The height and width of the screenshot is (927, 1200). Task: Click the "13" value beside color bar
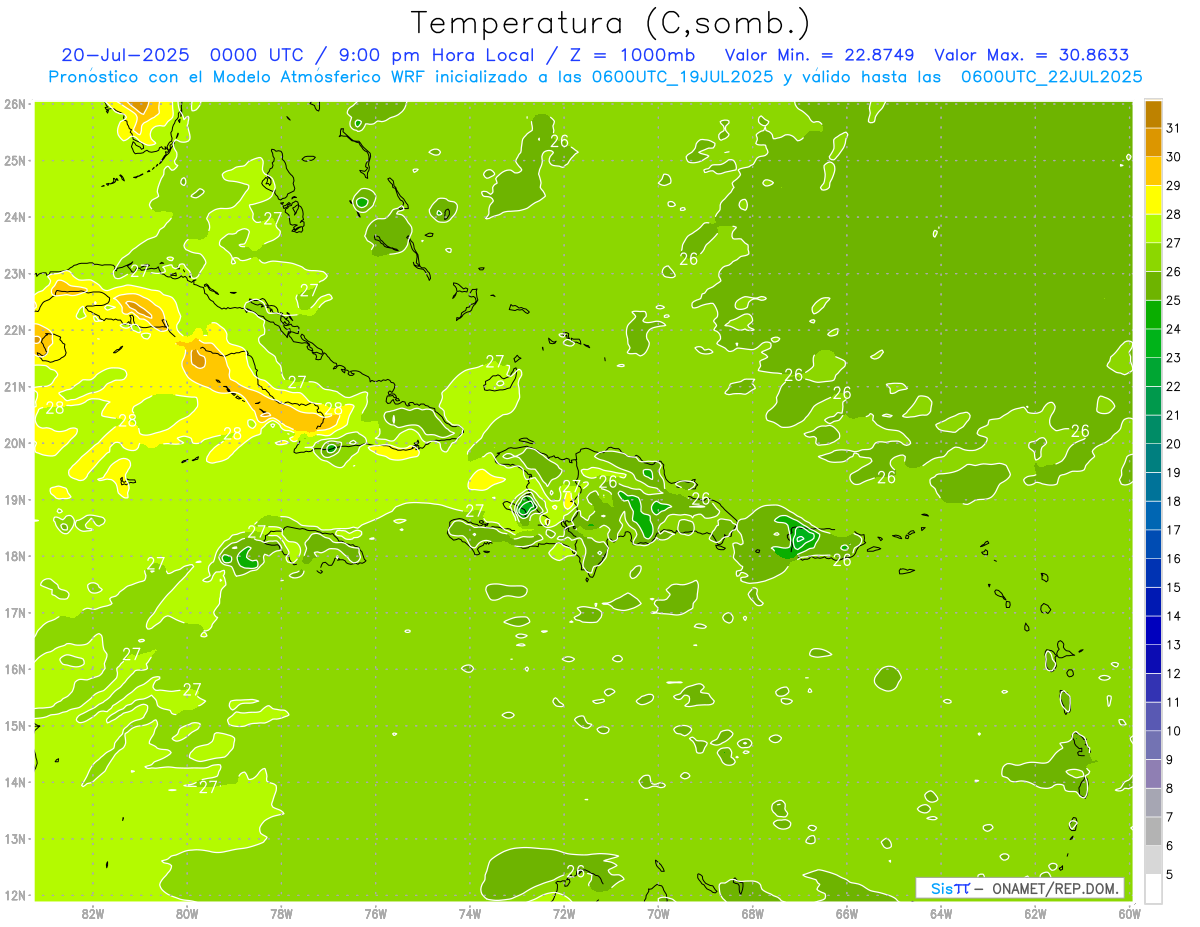pos(1174,644)
